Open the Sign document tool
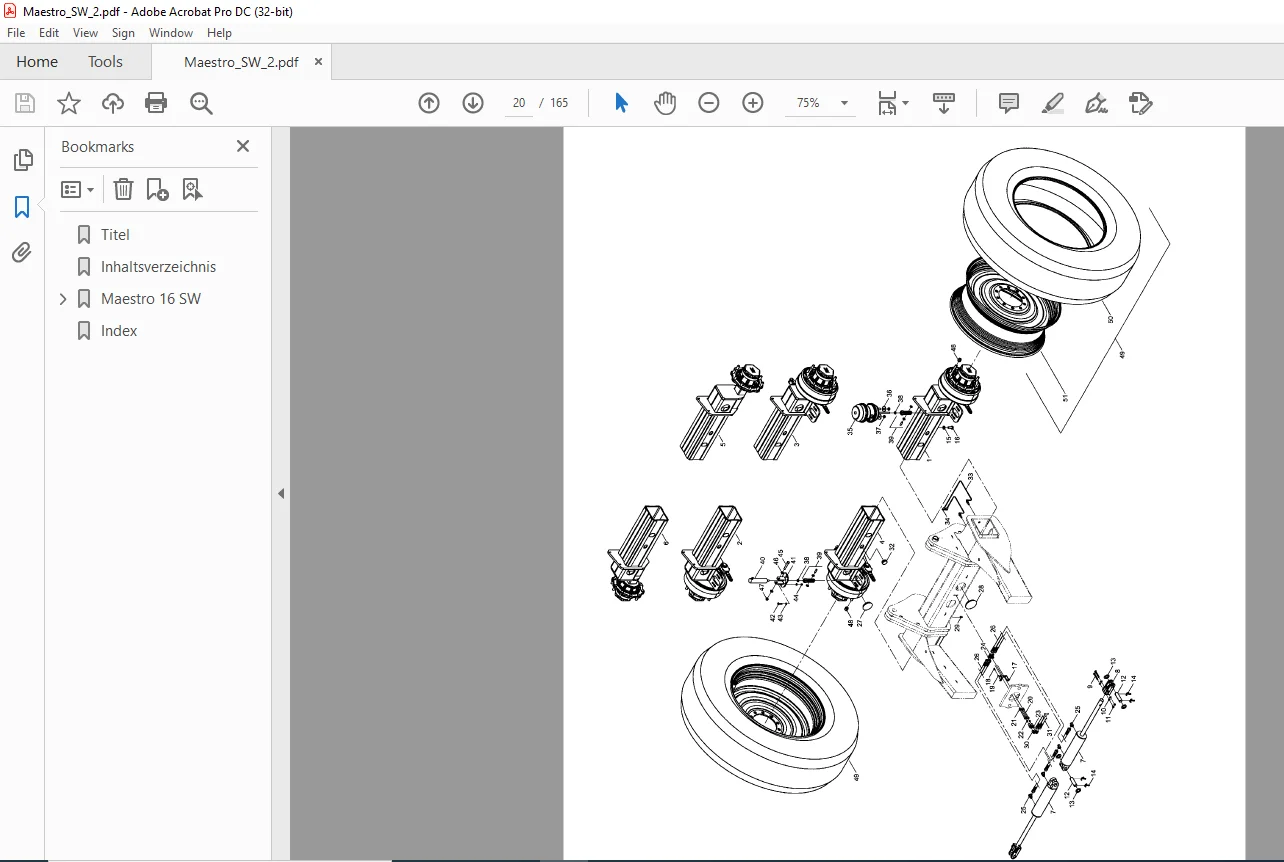The image size is (1284, 862). (1097, 103)
